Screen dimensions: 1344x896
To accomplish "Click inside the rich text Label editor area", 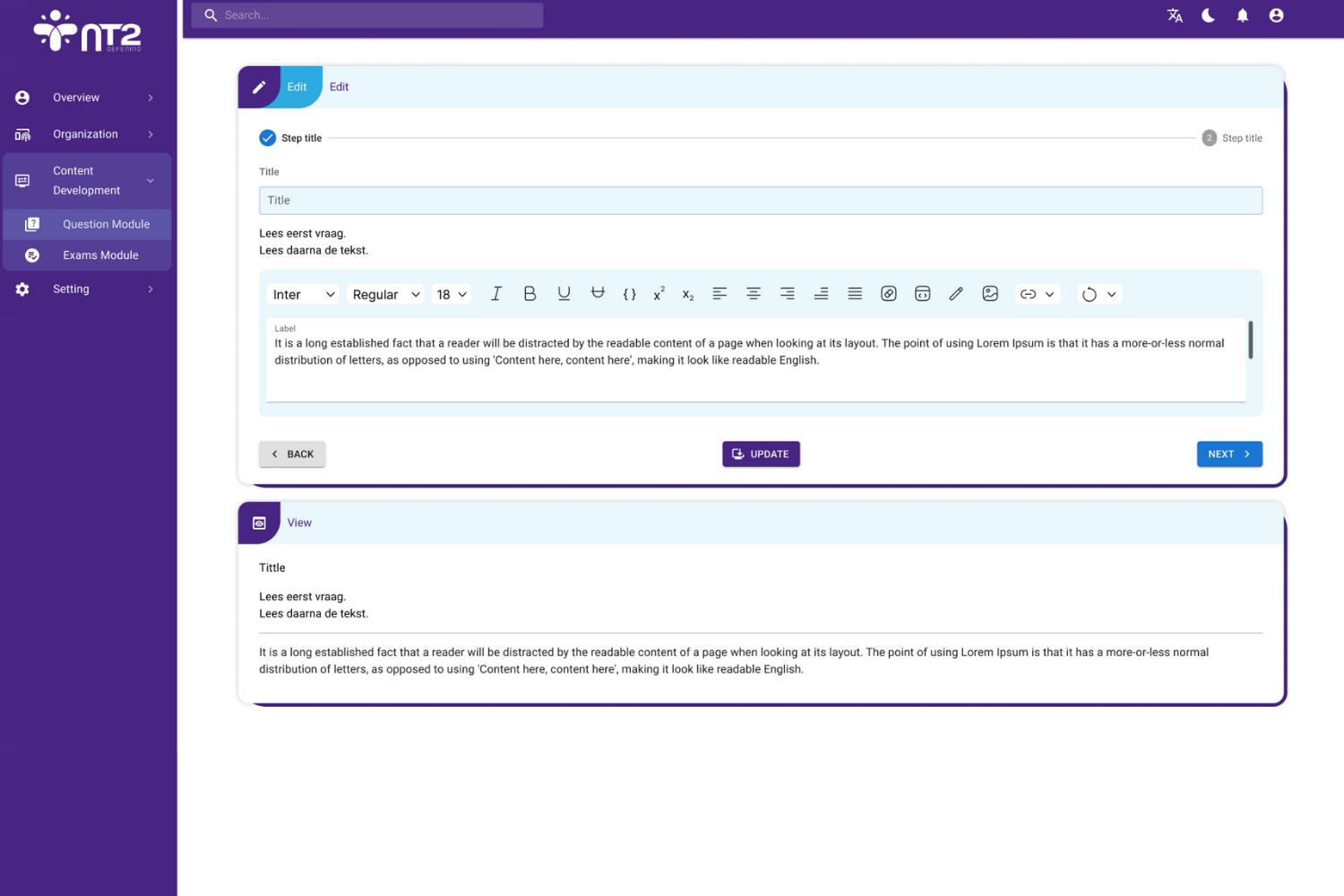I will coord(755,360).
